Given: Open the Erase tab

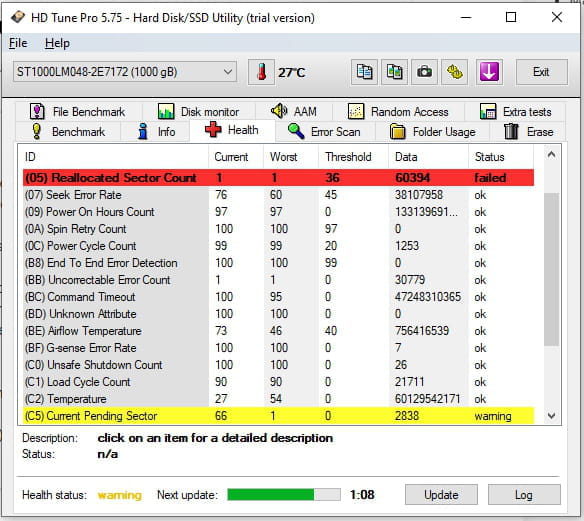Looking at the screenshot, I should (x=528, y=131).
